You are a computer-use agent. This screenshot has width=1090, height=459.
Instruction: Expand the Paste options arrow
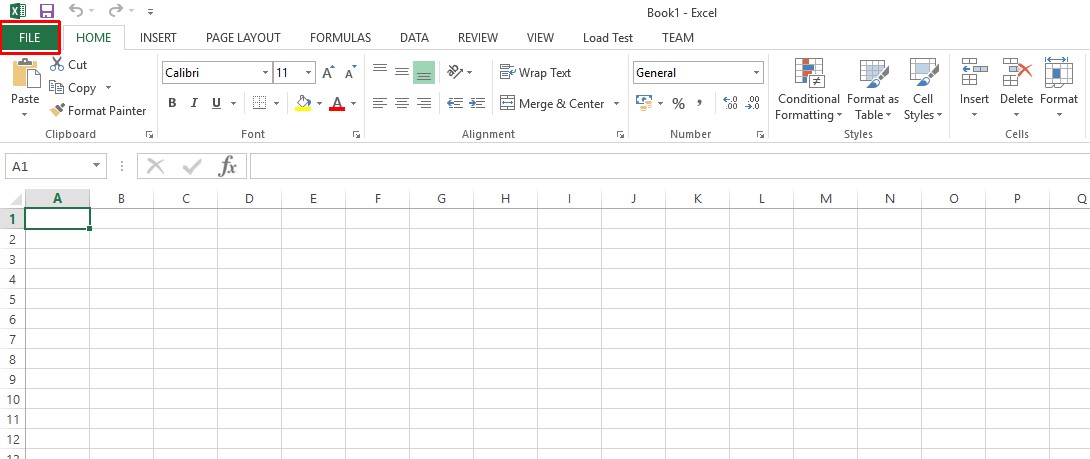[25, 114]
